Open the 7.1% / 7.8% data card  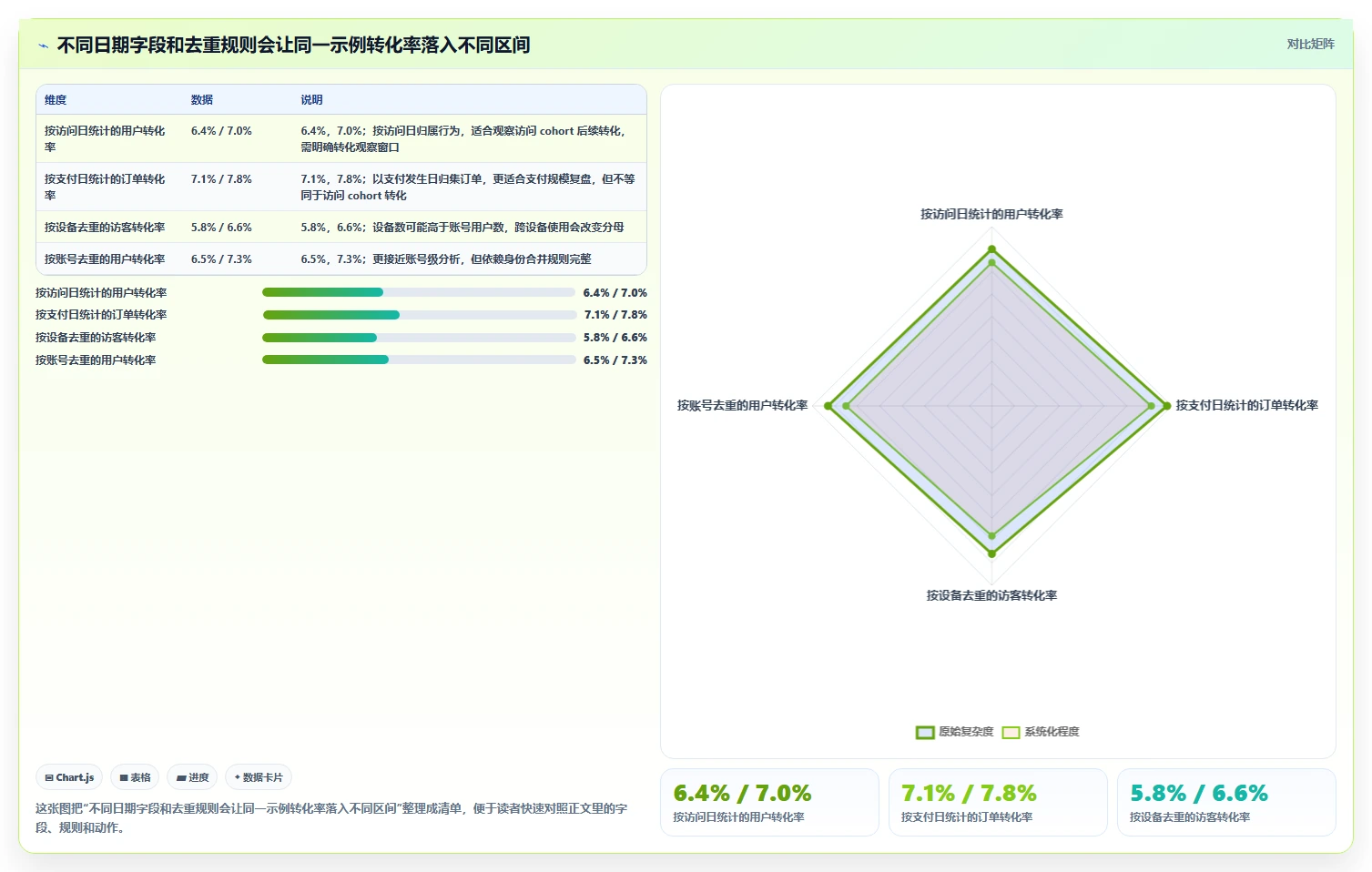tap(998, 802)
